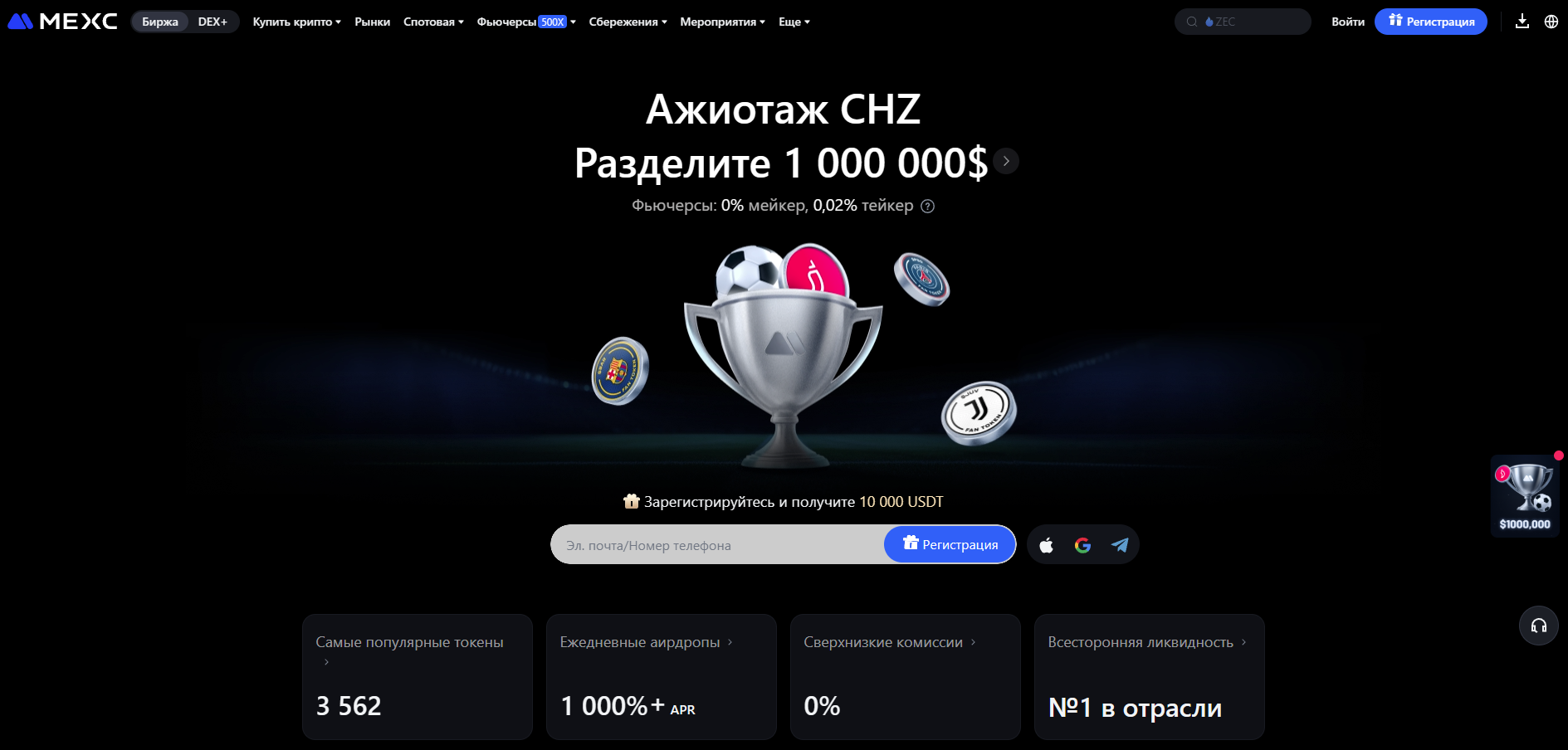1568x750 pixels.
Task: Focus the email/phone number field
Action: [718, 545]
